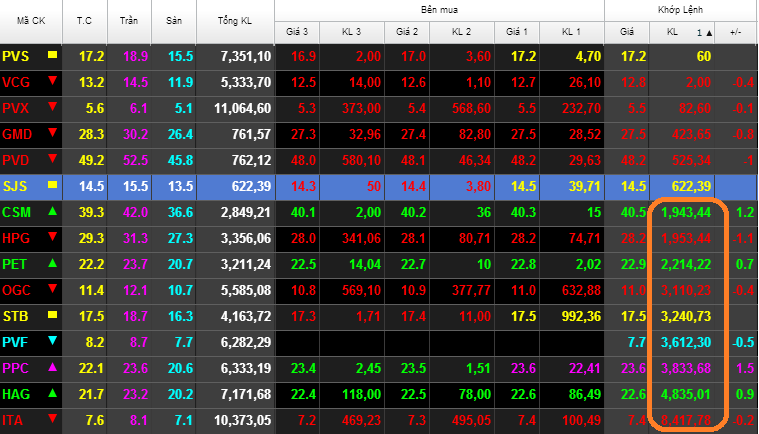Click the yellow square indicator beside PVS
Viewport: 759px width, 434px height.
point(51,56)
